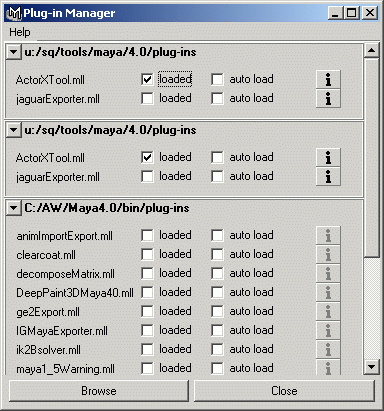Click the scrollbar down arrow
This screenshot has height=411, width=384.
point(371,367)
